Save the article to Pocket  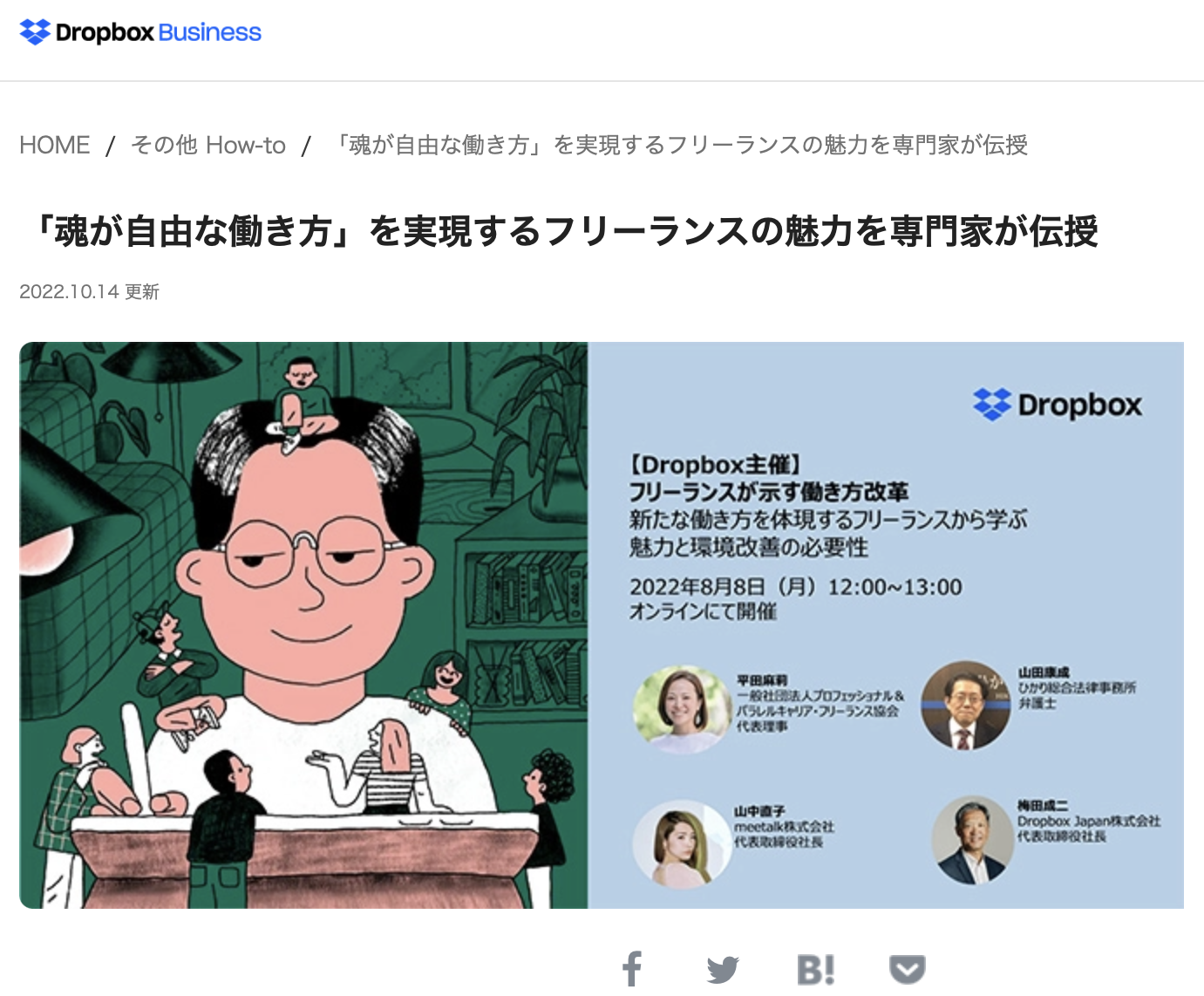click(907, 969)
